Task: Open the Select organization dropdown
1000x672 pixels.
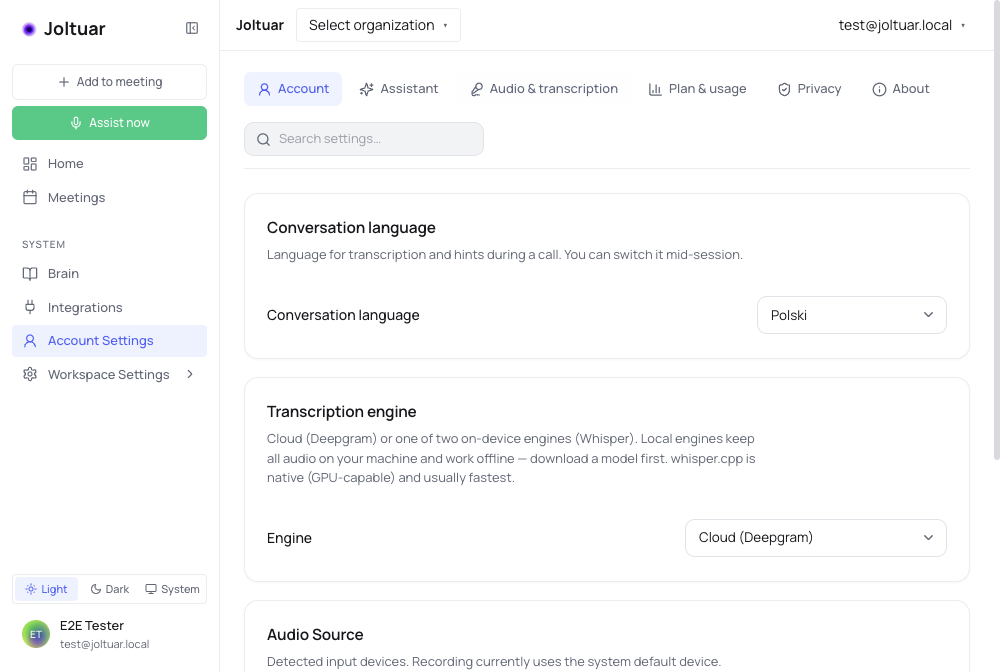Action: [x=378, y=26]
